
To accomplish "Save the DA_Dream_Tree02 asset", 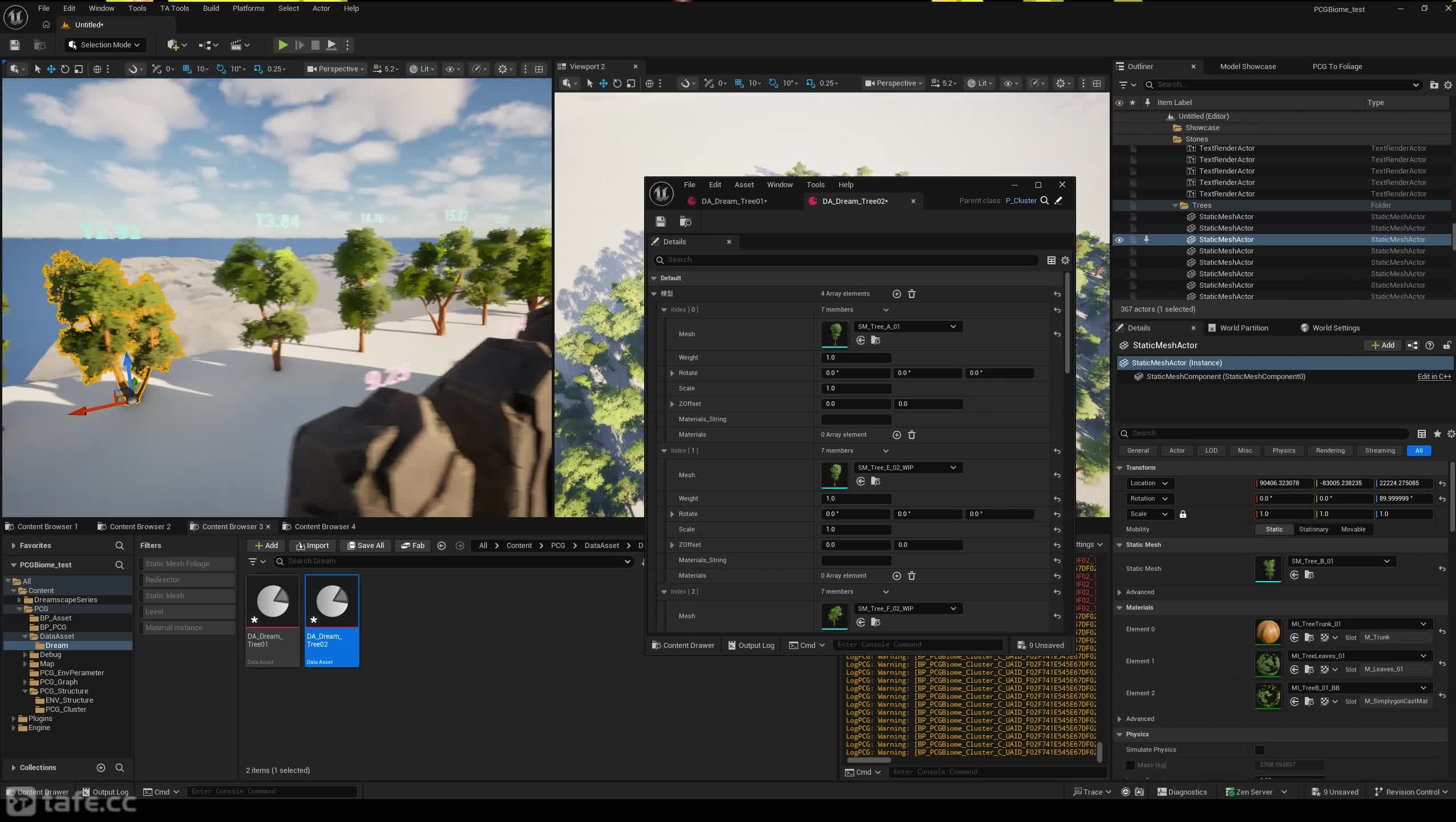I will [x=661, y=221].
